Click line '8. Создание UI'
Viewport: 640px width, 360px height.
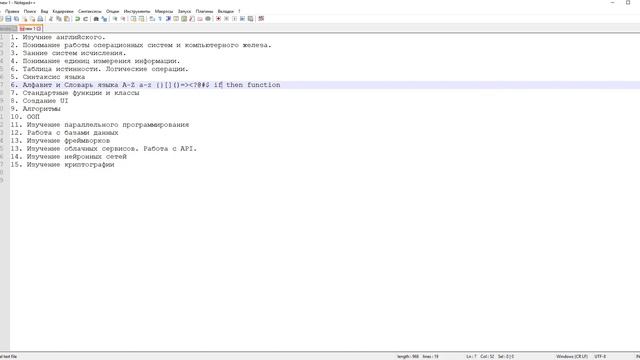[40, 101]
